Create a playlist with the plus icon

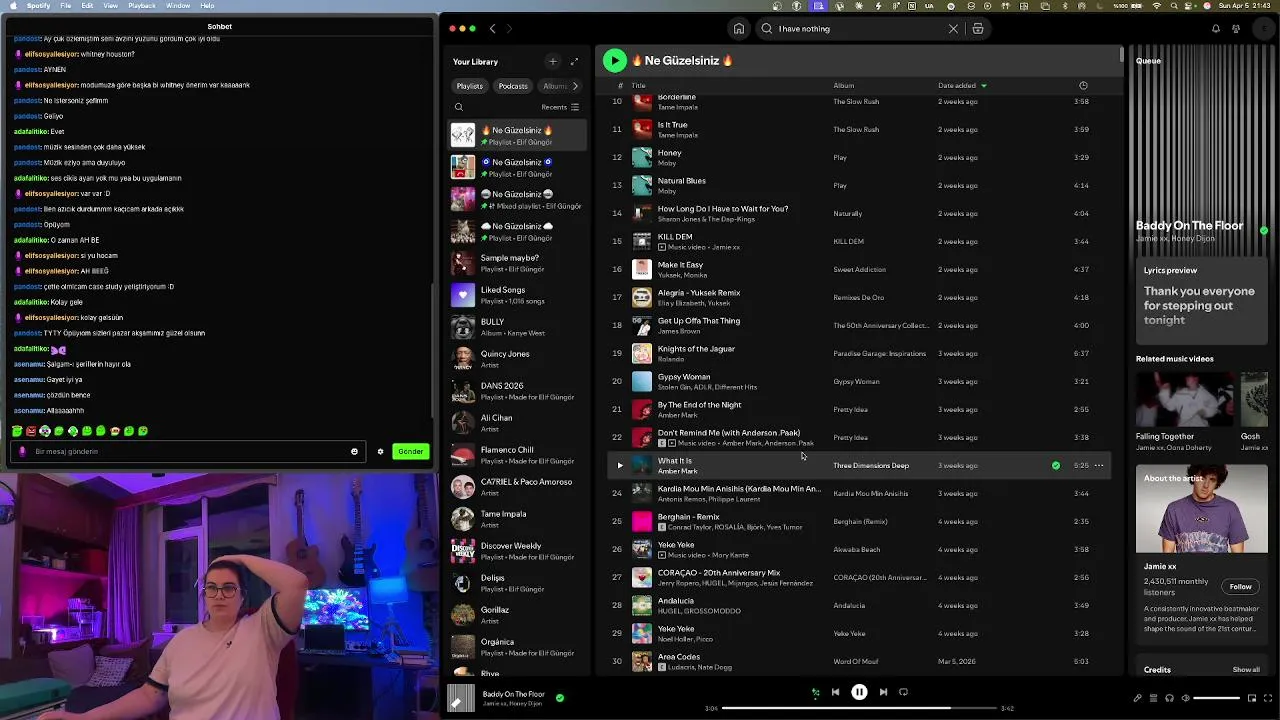pos(552,62)
